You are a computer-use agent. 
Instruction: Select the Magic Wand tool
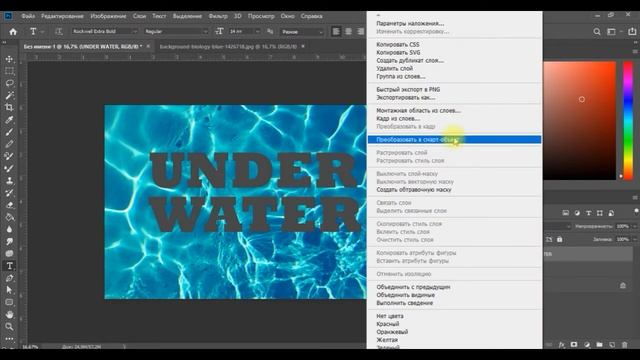coord(9,96)
